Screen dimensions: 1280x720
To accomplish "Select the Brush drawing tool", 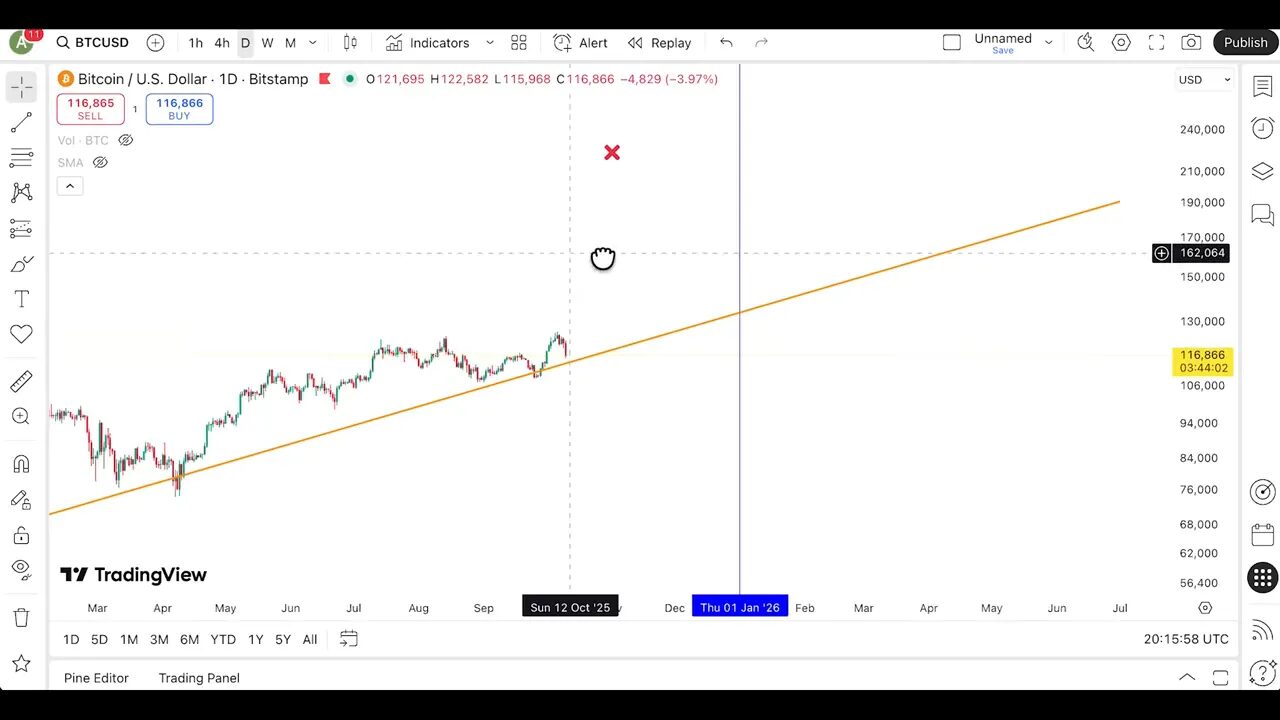I will click(21, 263).
